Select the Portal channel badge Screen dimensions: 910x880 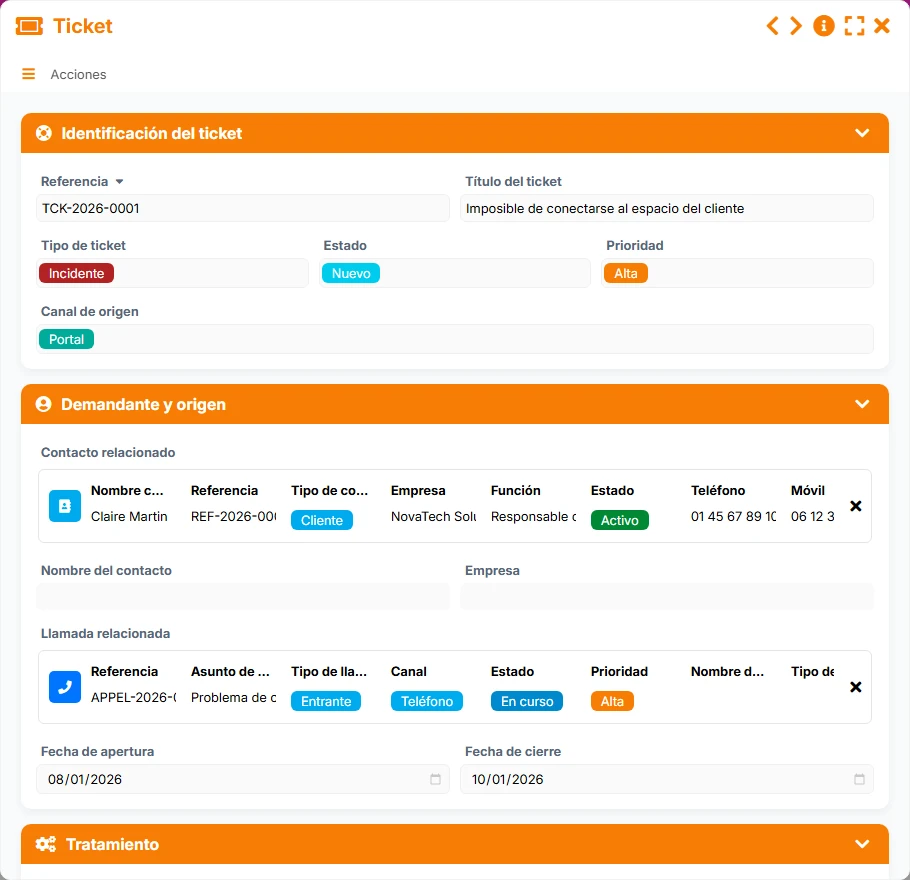point(66,339)
